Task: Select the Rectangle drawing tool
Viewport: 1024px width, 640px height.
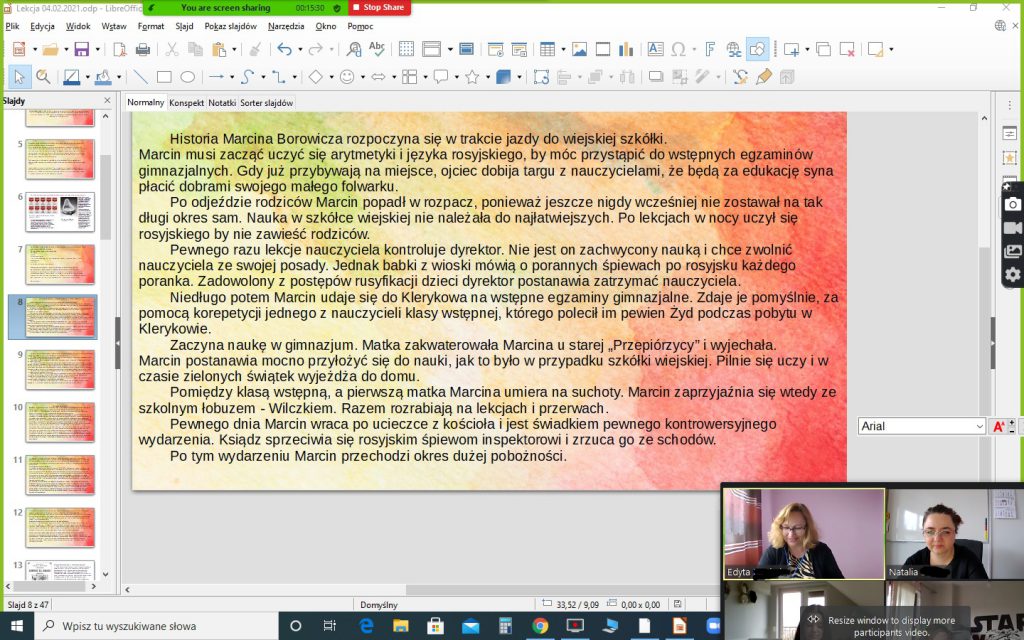Action: (x=164, y=77)
